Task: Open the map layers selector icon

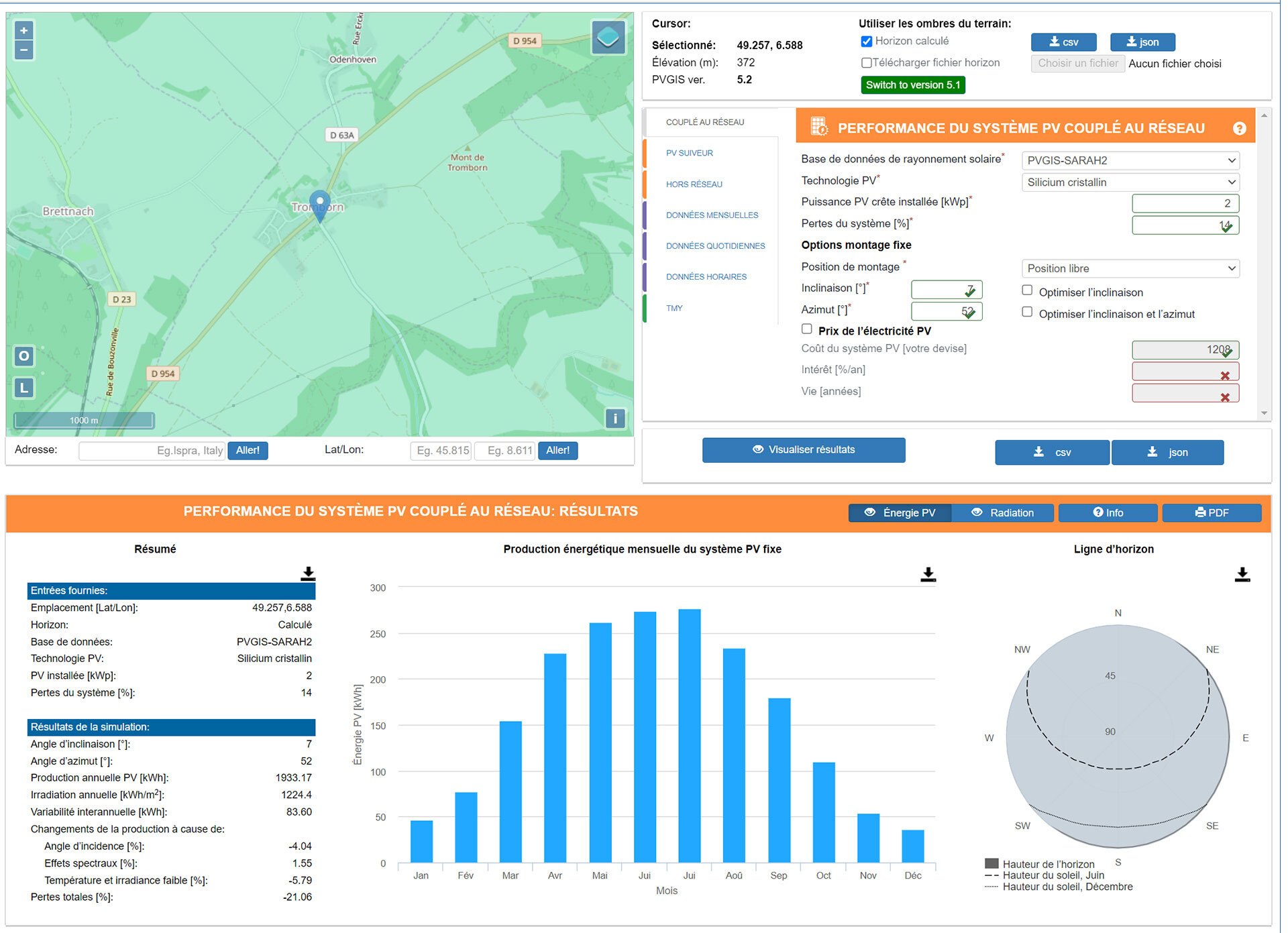Action: tap(607, 37)
